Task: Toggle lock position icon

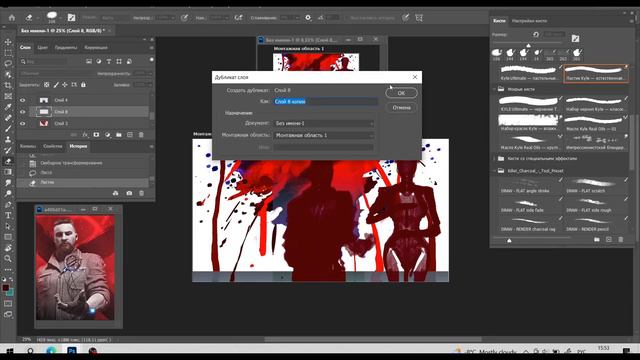Action: click(x=65, y=85)
